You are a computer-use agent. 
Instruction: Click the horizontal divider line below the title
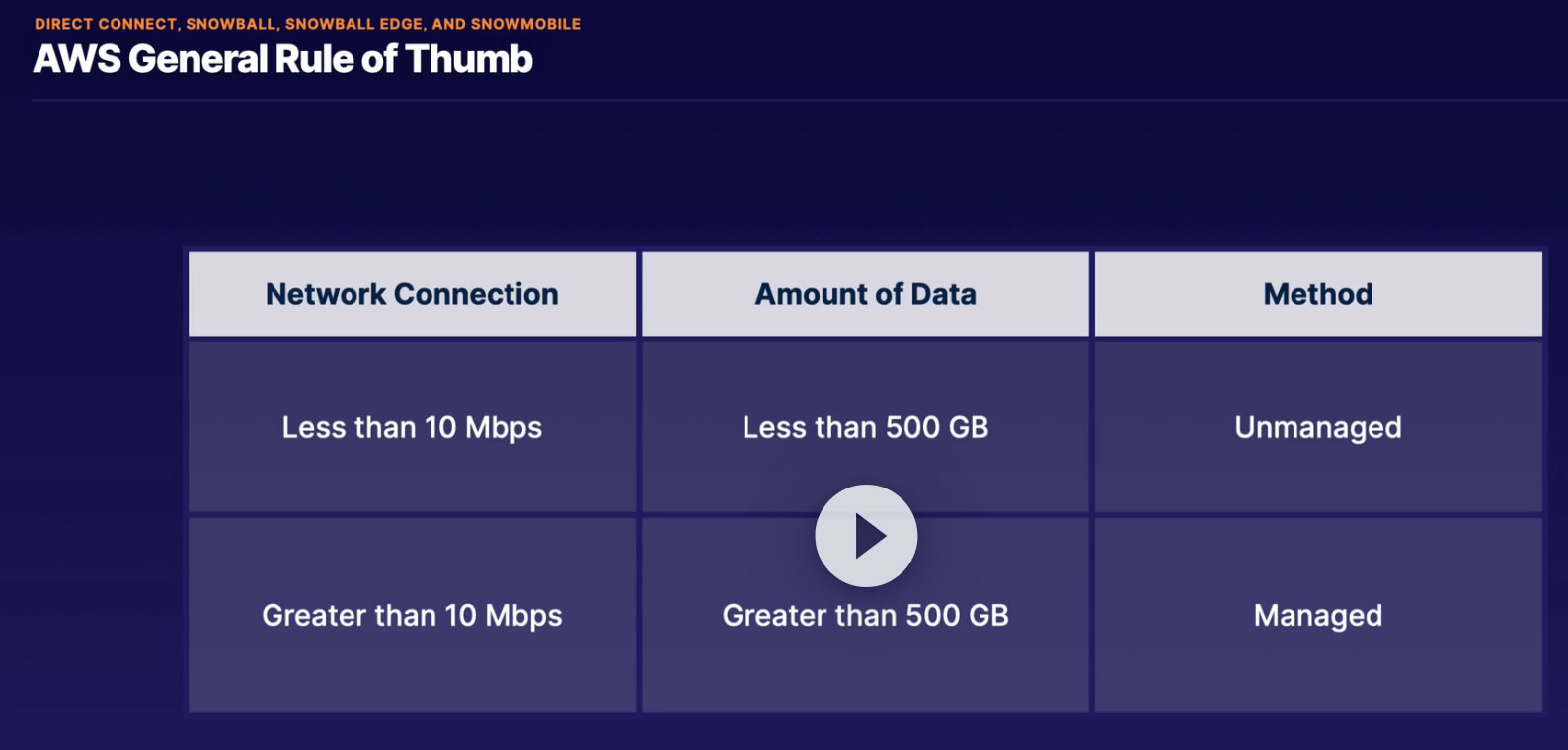(790, 100)
